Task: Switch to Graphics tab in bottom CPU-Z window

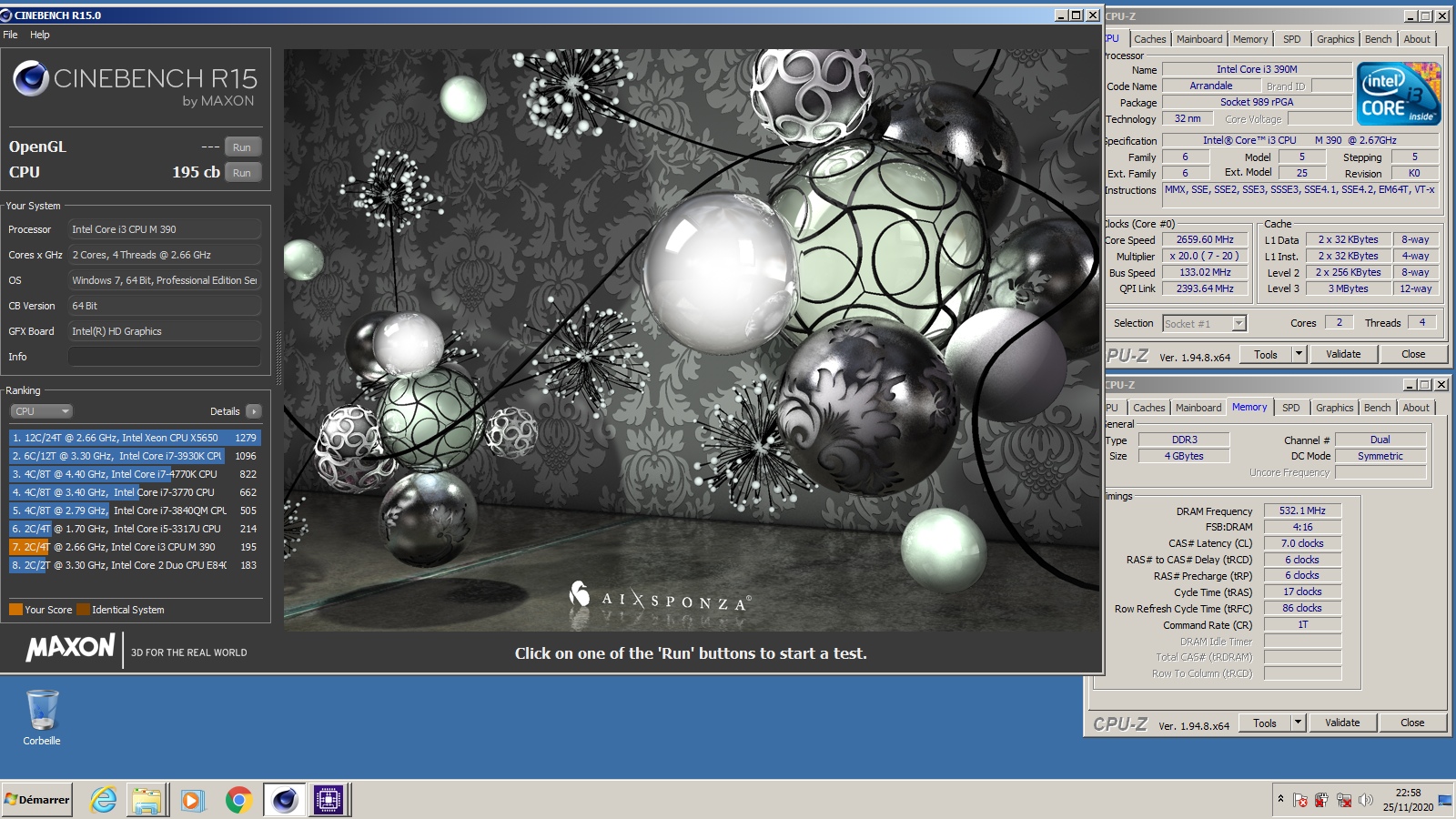Action: click(x=1335, y=408)
